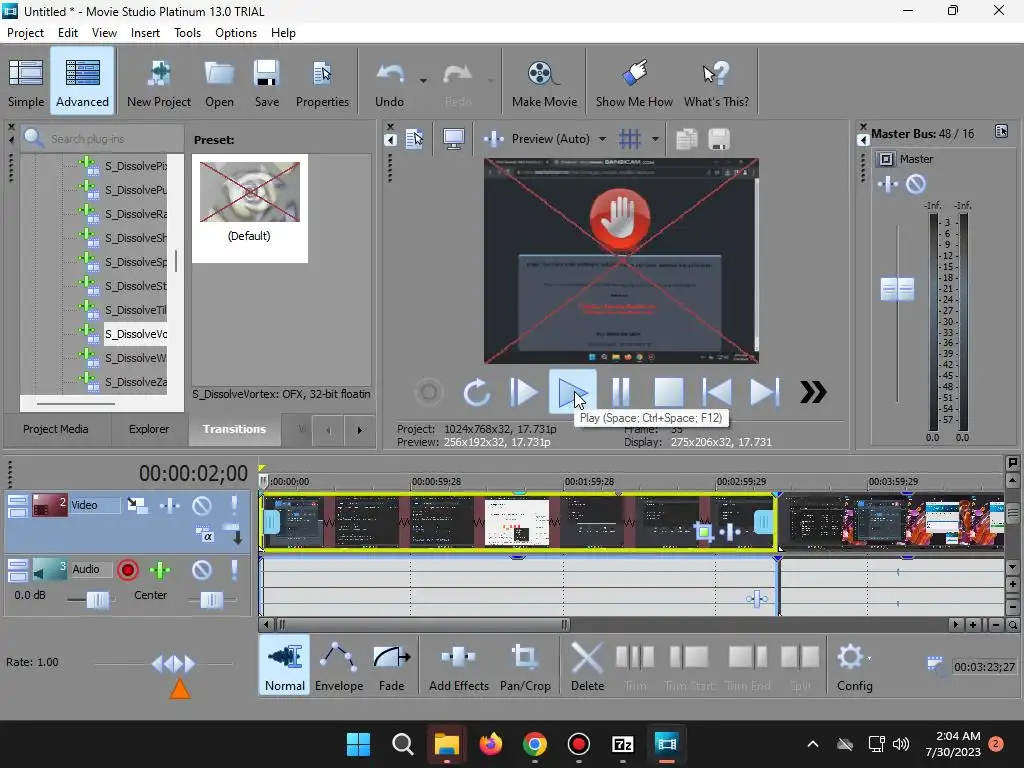Screen dimensions: 1024x768
Task: Select S_DissolveRa transition in list
Action: pyautogui.click(x=135, y=214)
